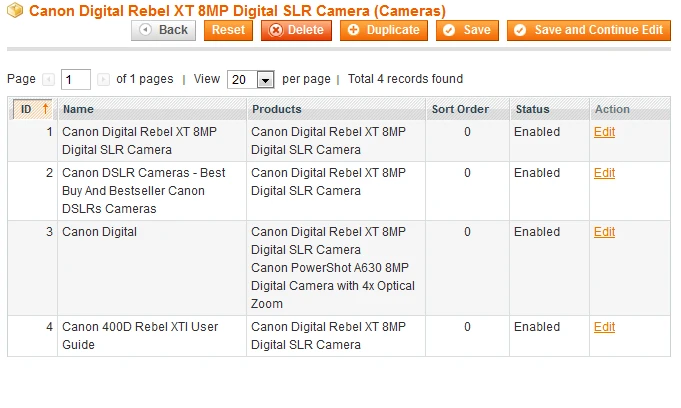Image resolution: width=681 pixels, height=408 pixels.
Task: Edit the Canon 400D Rebel XTI User Guide row
Action: point(604,327)
